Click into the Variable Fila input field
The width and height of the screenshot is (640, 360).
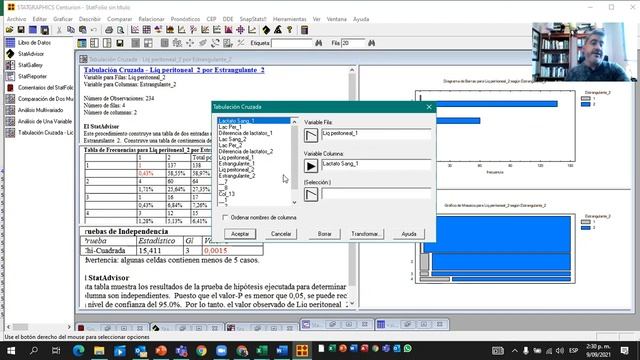[x=376, y=134]
